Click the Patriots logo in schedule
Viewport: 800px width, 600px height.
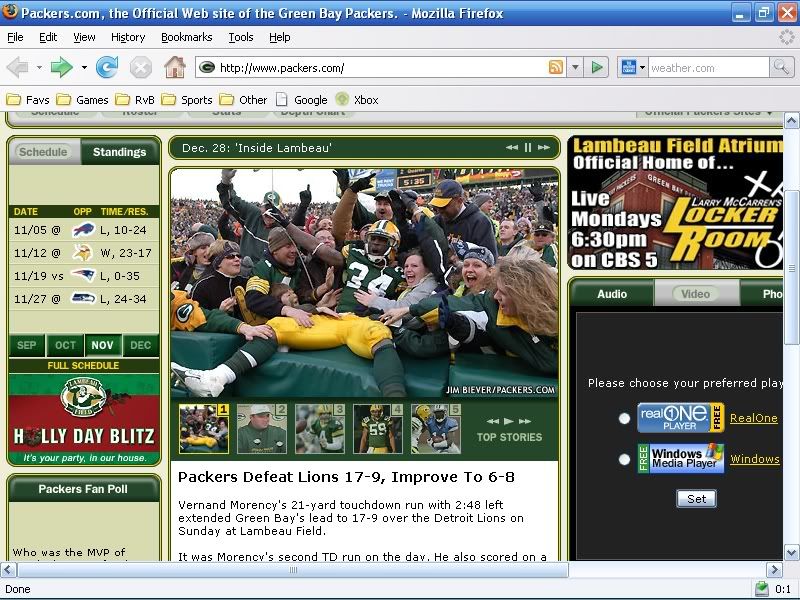coord(83,276)
